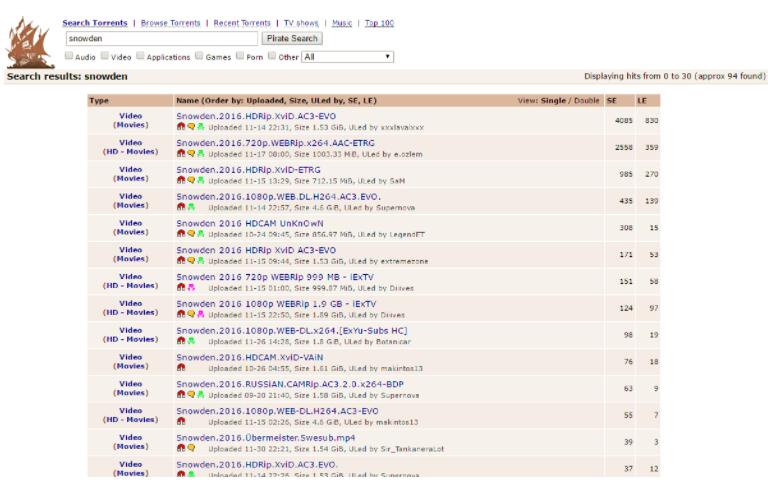Image resolution: width=768 pixels, height=486 pixels.
Task: Click pink skull icon on the 720p WEBRip 999 MB row
Action: (x=191, y=288)
